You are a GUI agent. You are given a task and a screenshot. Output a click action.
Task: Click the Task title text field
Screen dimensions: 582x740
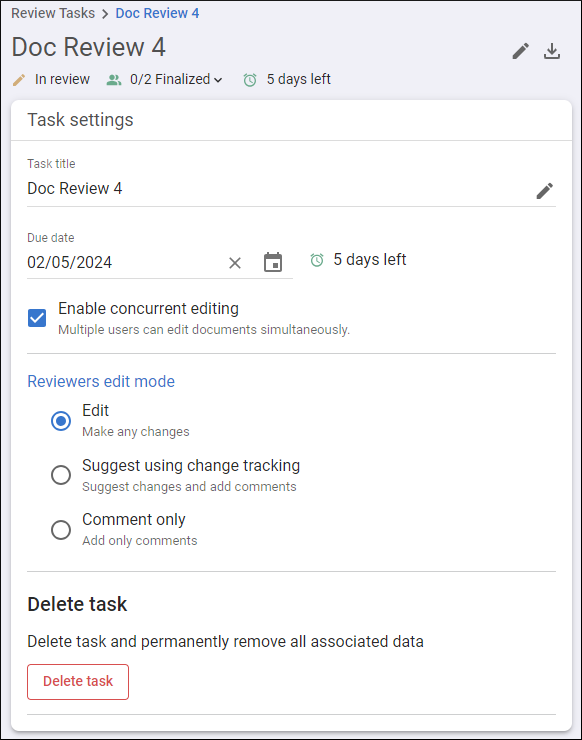(x=278, y=189)
